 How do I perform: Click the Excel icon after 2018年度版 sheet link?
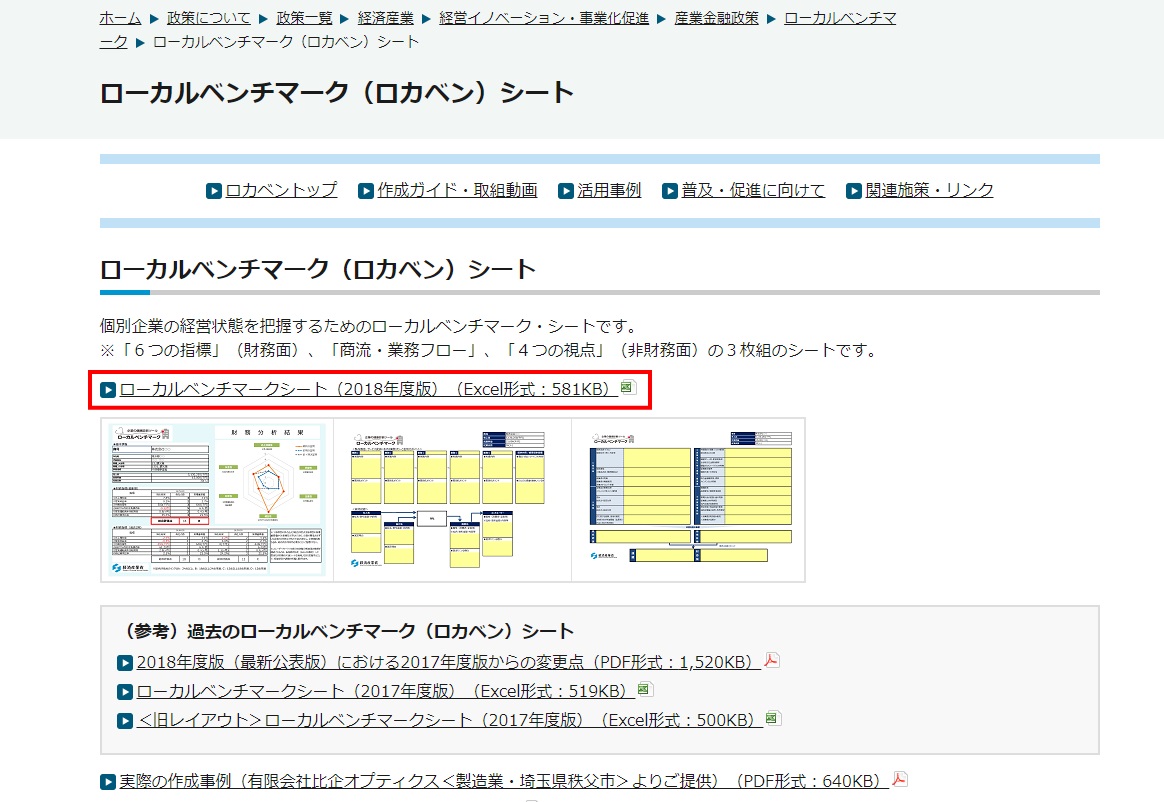pos(628,387)
